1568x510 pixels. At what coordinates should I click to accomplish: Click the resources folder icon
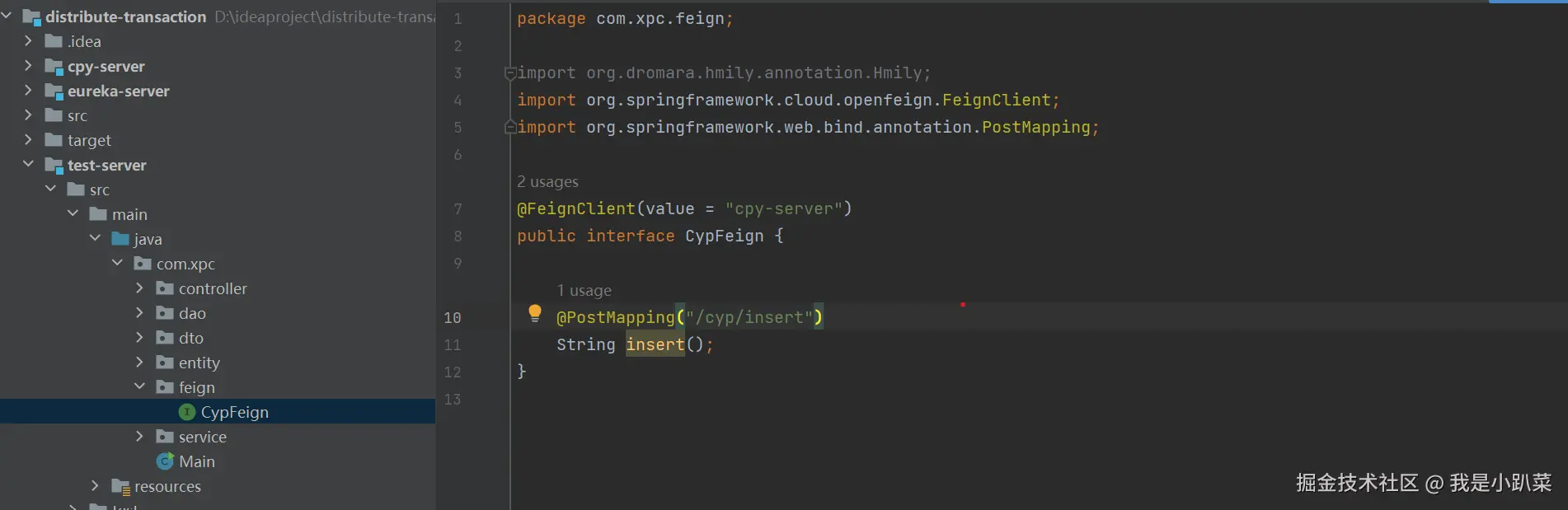120,487
